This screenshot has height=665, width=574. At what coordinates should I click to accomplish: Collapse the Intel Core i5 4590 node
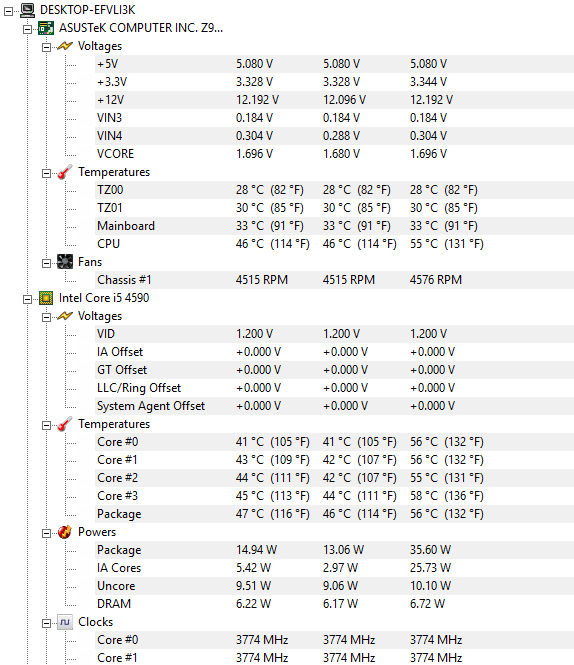pyautogui.click(x=28, y=299)
